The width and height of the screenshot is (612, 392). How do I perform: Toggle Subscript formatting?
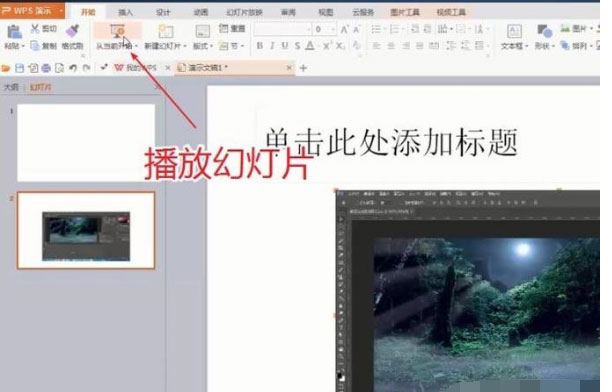340,46
